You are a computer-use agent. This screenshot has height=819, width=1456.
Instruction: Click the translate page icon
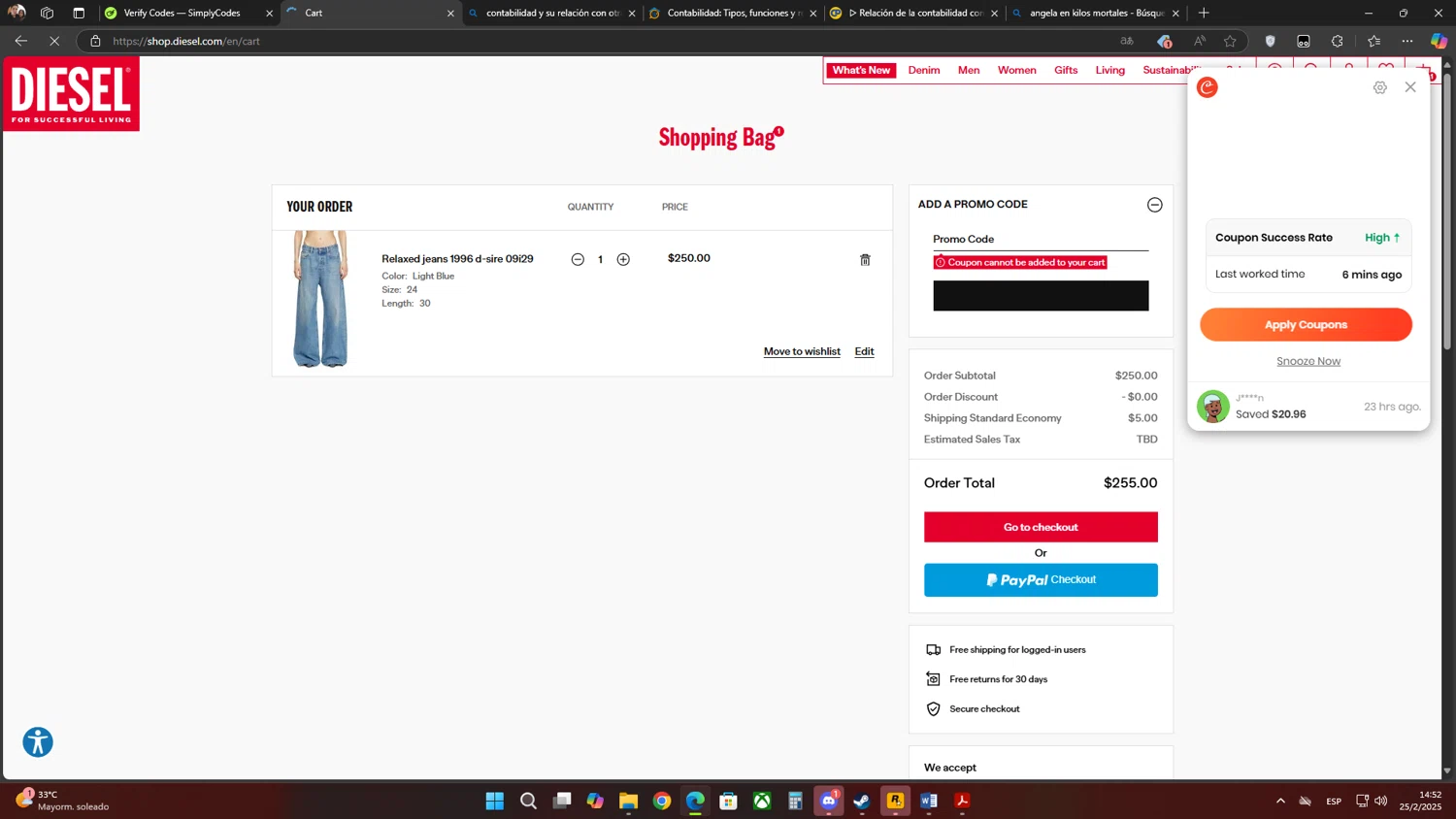pyautogui.click(x=1127, y=41)
